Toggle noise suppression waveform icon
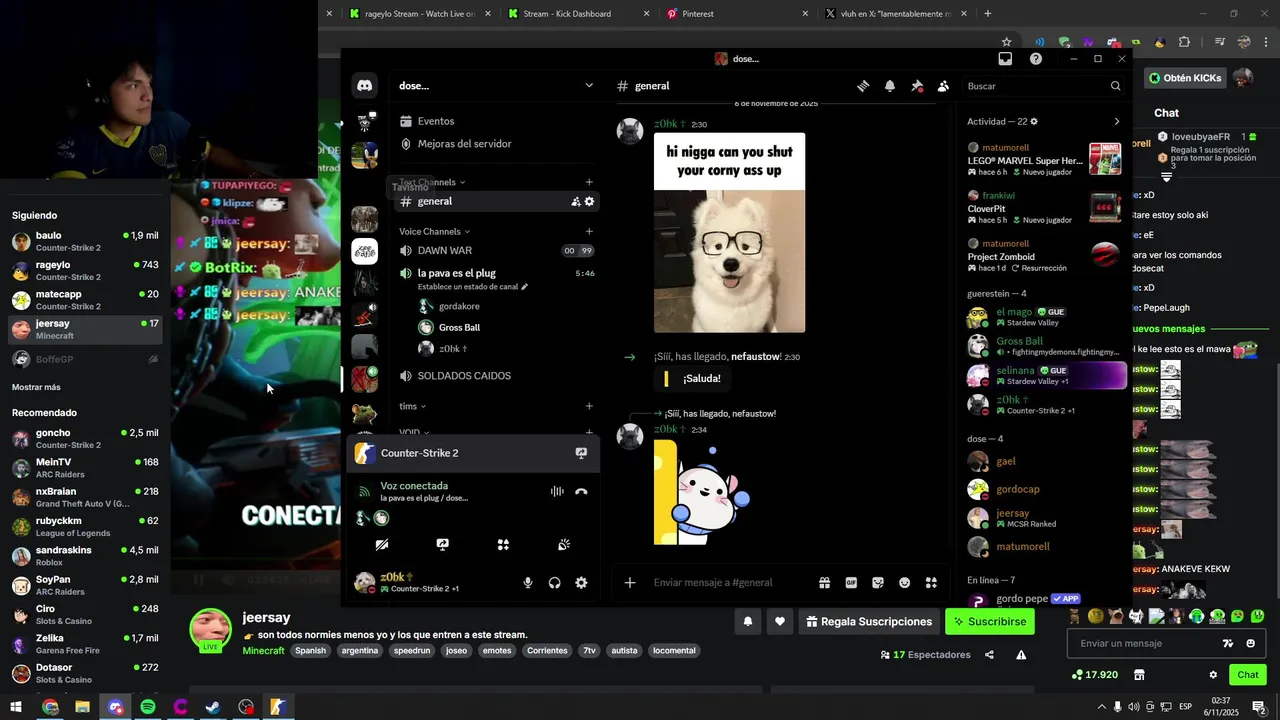1280x720 pixels. click(557, 491)
